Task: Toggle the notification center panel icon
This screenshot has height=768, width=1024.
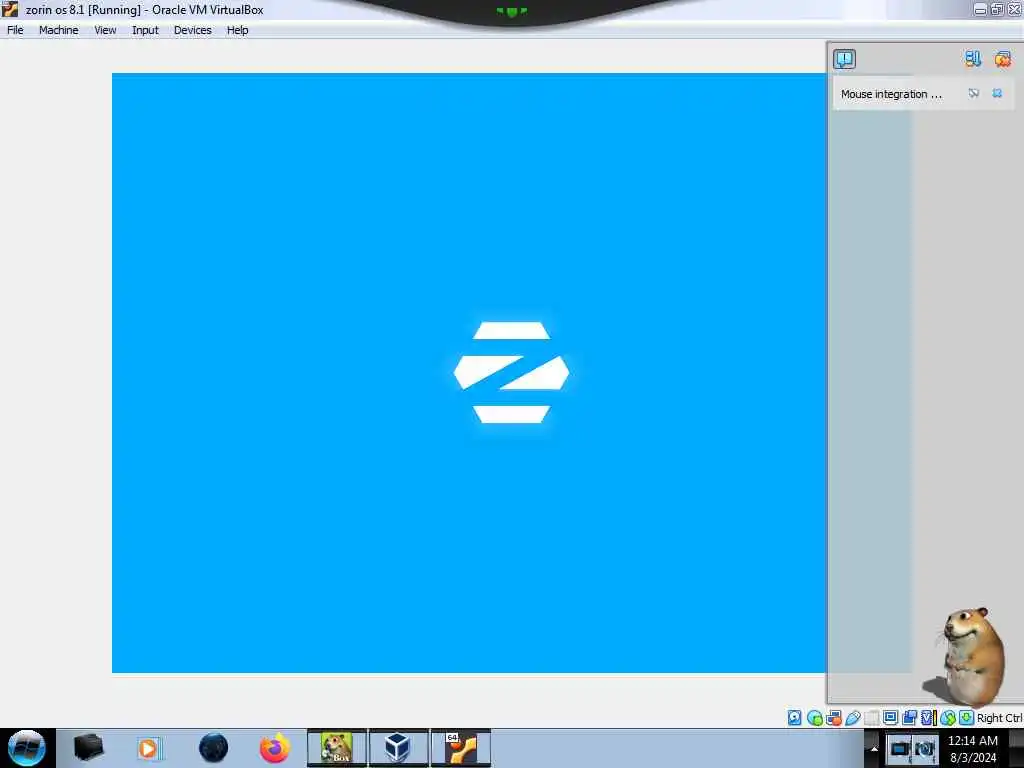Action: tap(844, 59)
